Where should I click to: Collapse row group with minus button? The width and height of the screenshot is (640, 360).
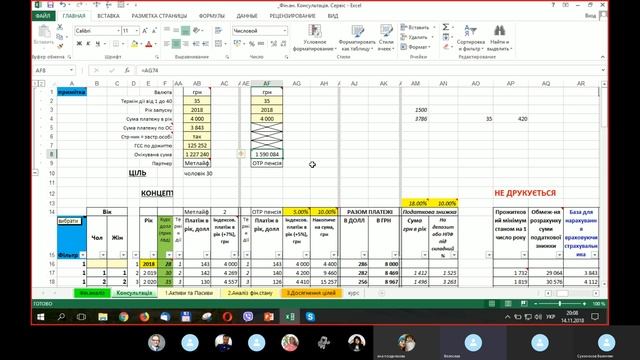tap(36, 173)
